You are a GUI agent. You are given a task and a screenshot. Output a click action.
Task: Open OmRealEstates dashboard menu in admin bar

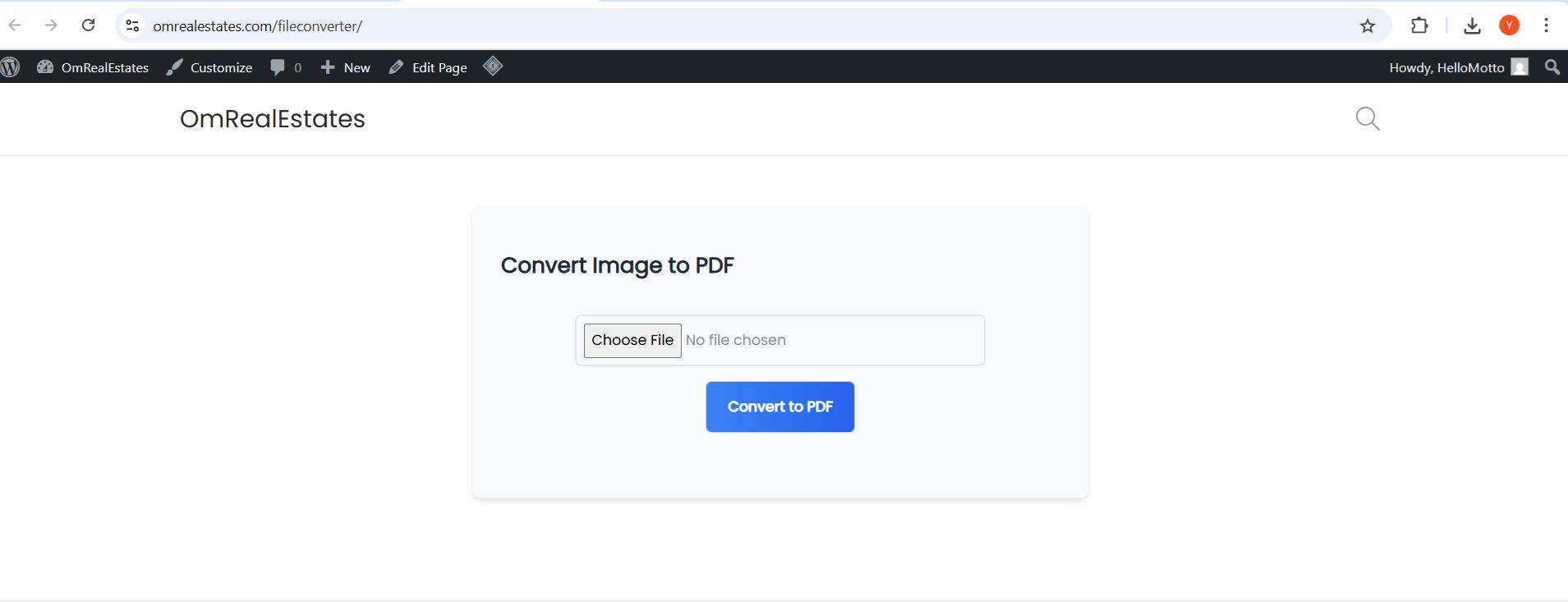point(93,67)
